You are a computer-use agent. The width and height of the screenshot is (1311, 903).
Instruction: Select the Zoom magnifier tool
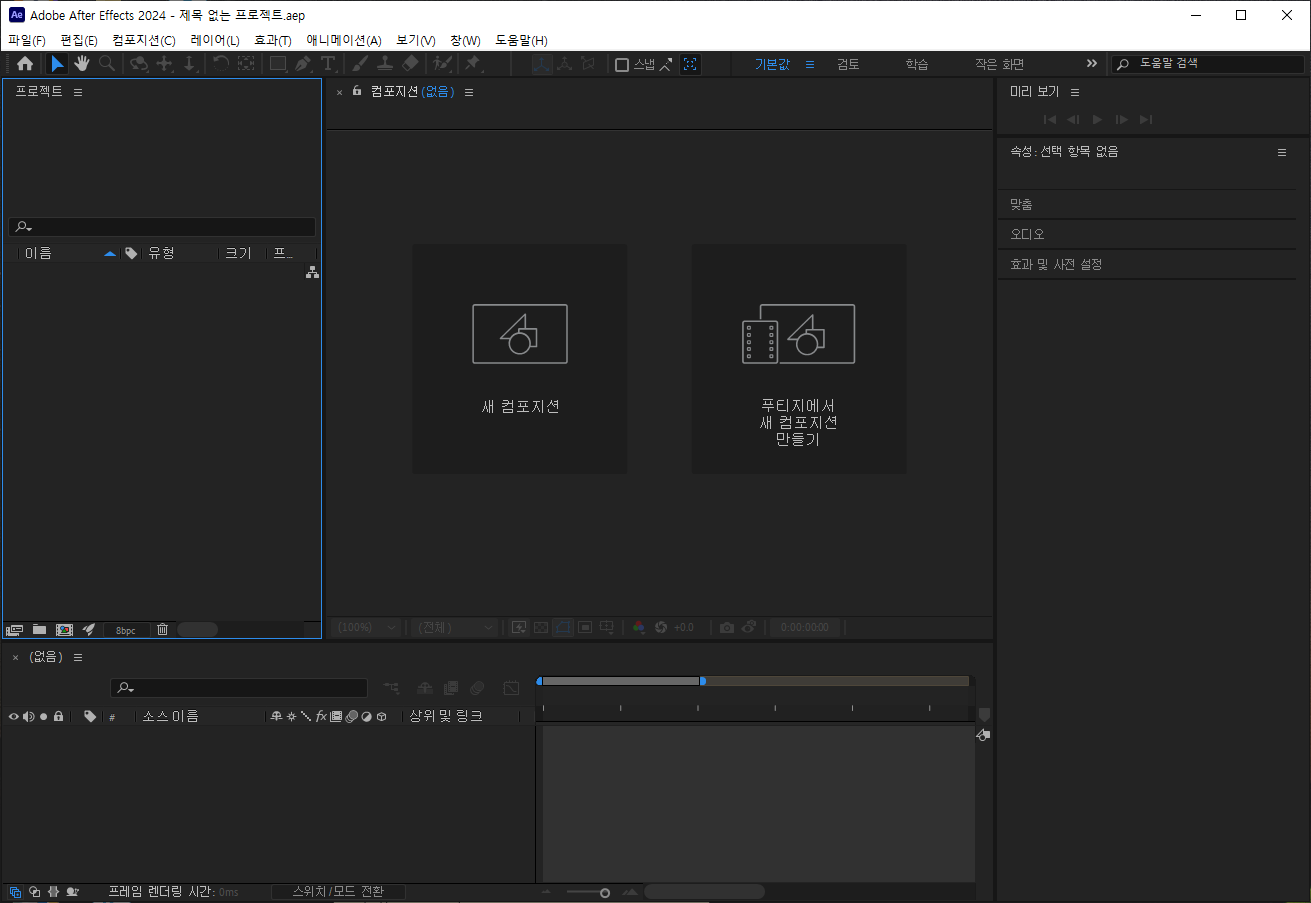(x=107, y=64)
